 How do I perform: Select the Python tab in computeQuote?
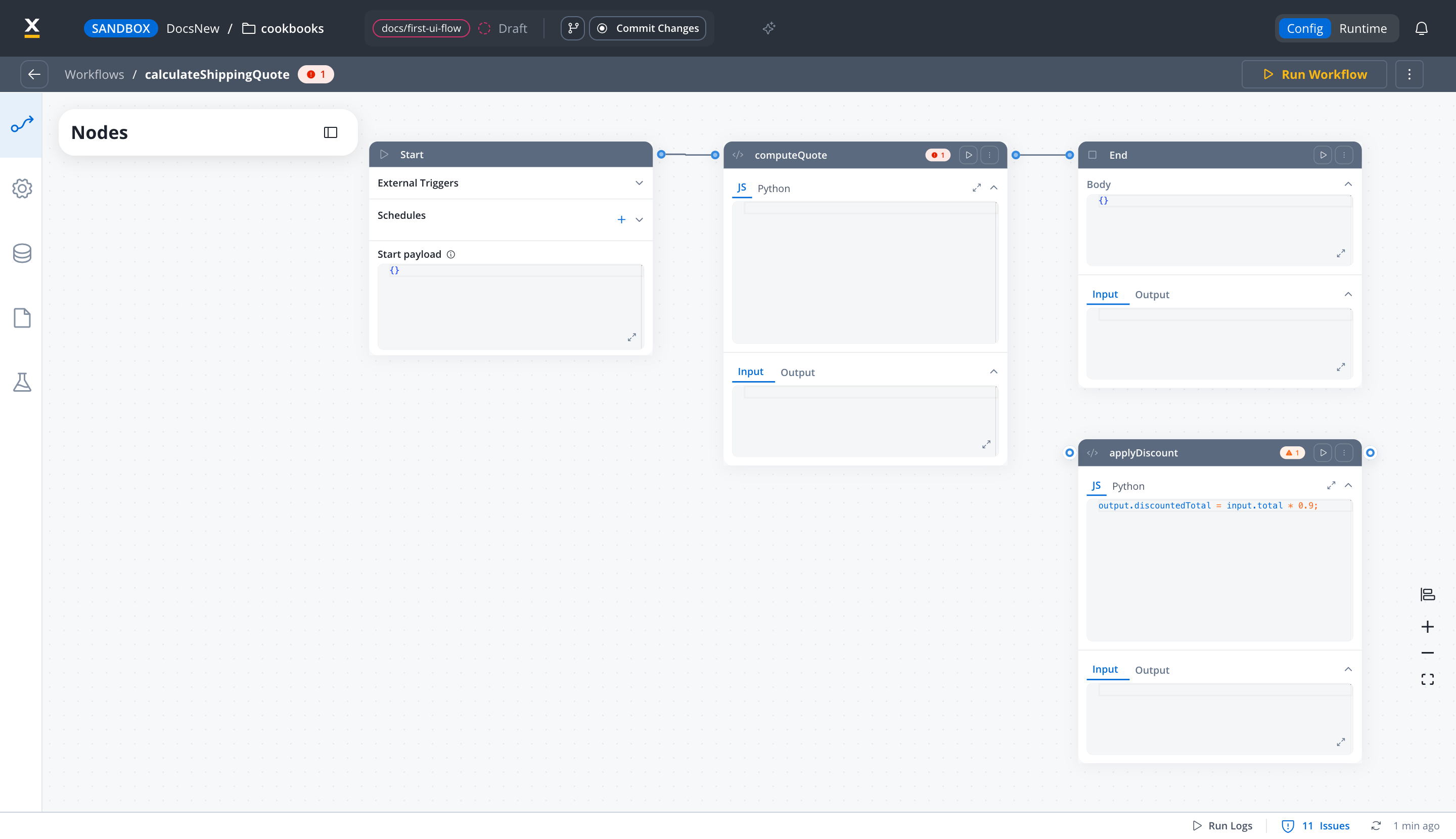773,189
